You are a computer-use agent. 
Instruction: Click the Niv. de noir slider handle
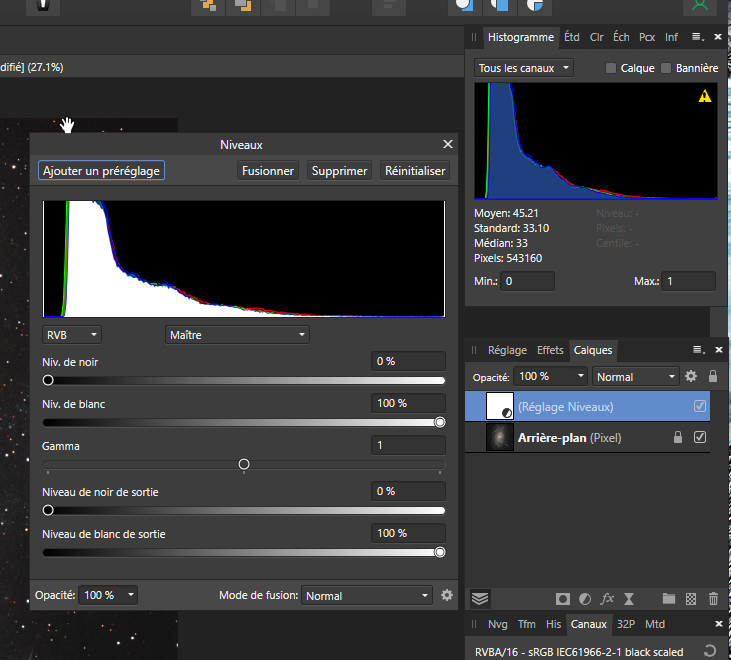pos(48,380)
